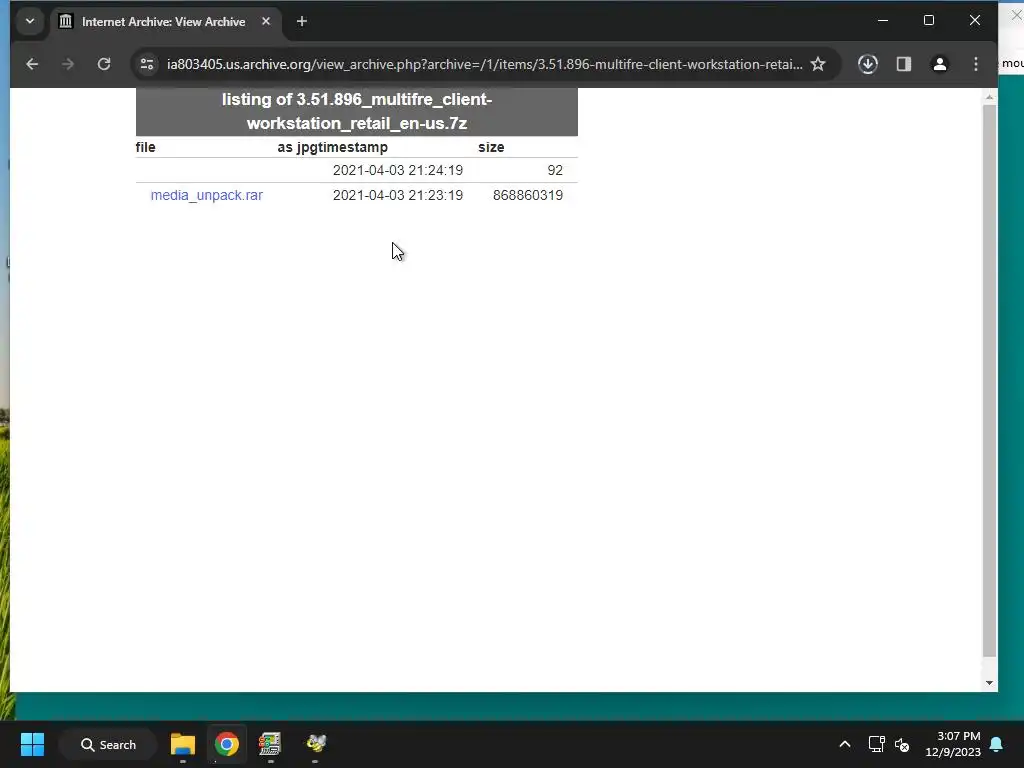Open the tab search dropdown arrow
This screenshot has height=768, width=1024.
click(x=29, y=21)
